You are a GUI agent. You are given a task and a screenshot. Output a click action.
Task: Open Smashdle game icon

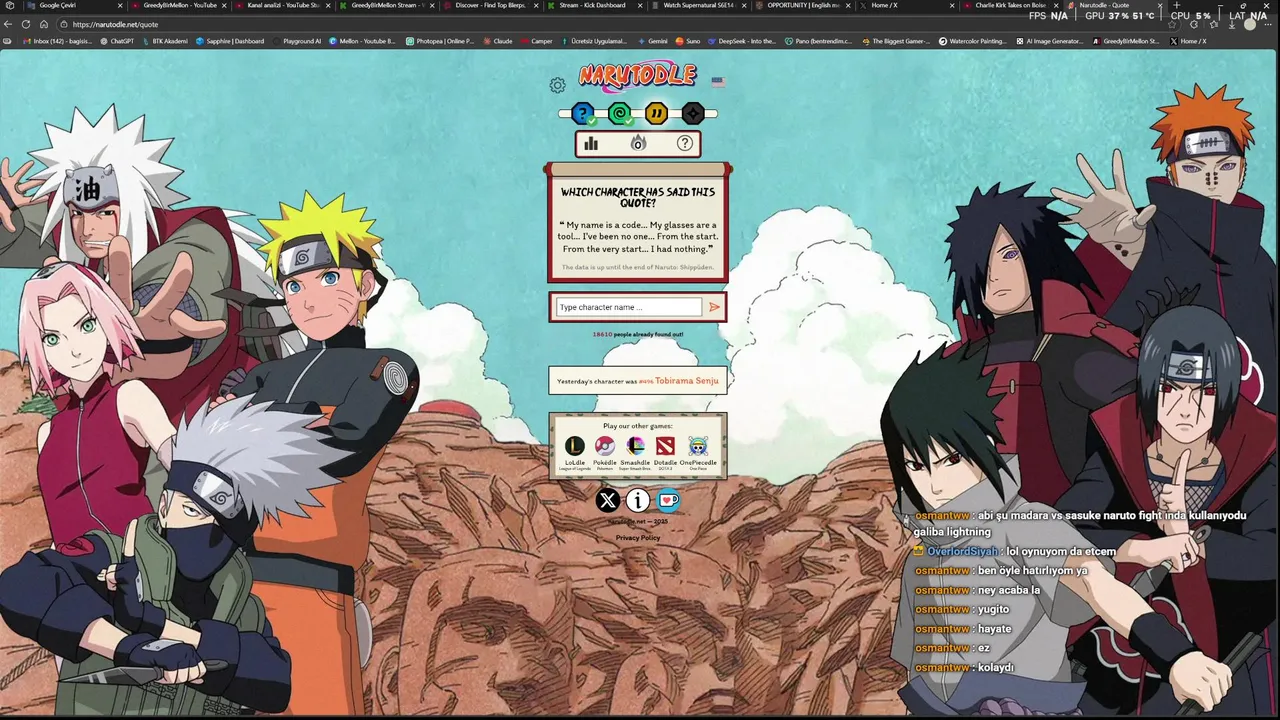[x=635, y=446]
